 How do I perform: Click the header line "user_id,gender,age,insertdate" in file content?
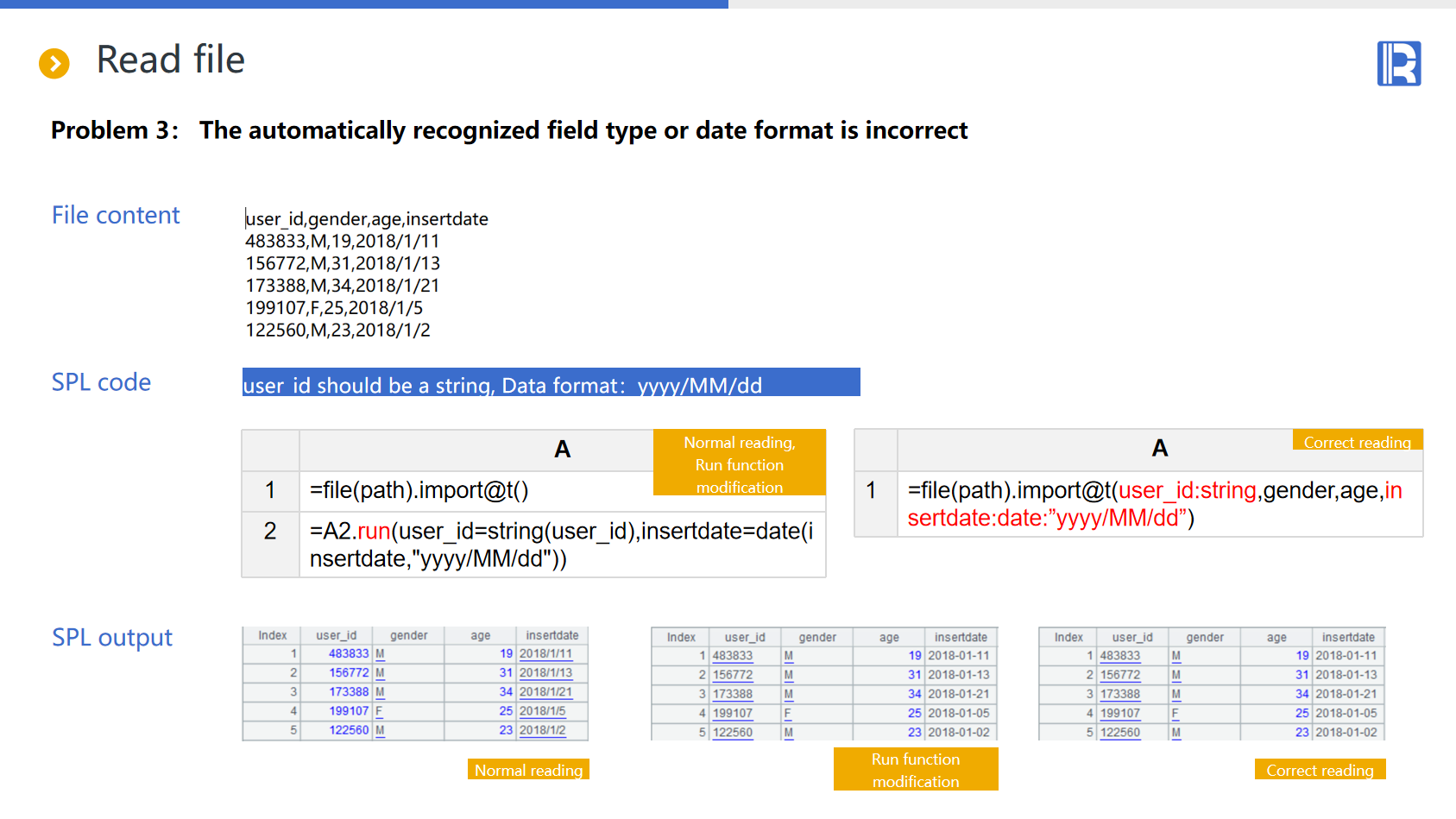click(367, 219)
